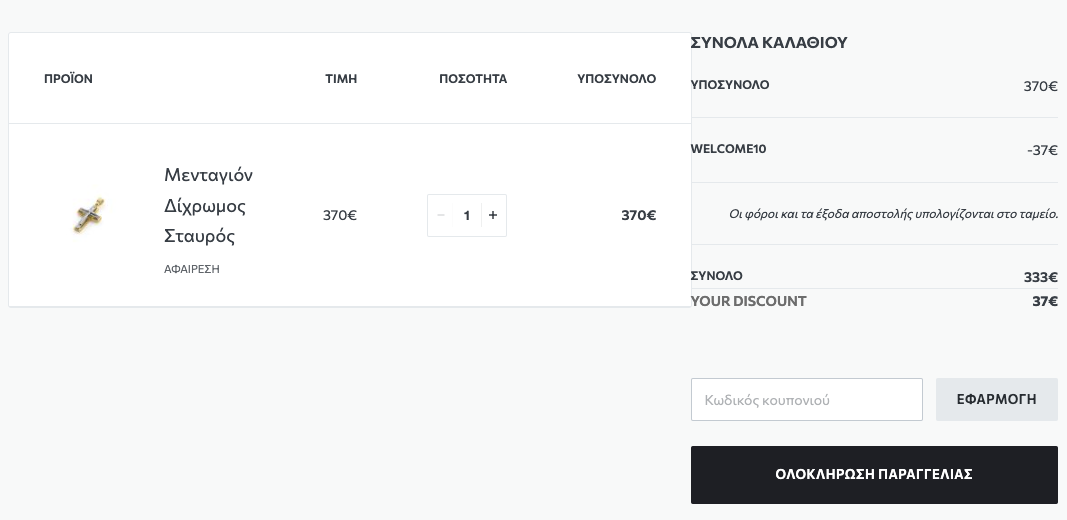Screen dimensions: 1067x520
Task: Click the taxes and shipping note text
Action: [x=893, y=214]
